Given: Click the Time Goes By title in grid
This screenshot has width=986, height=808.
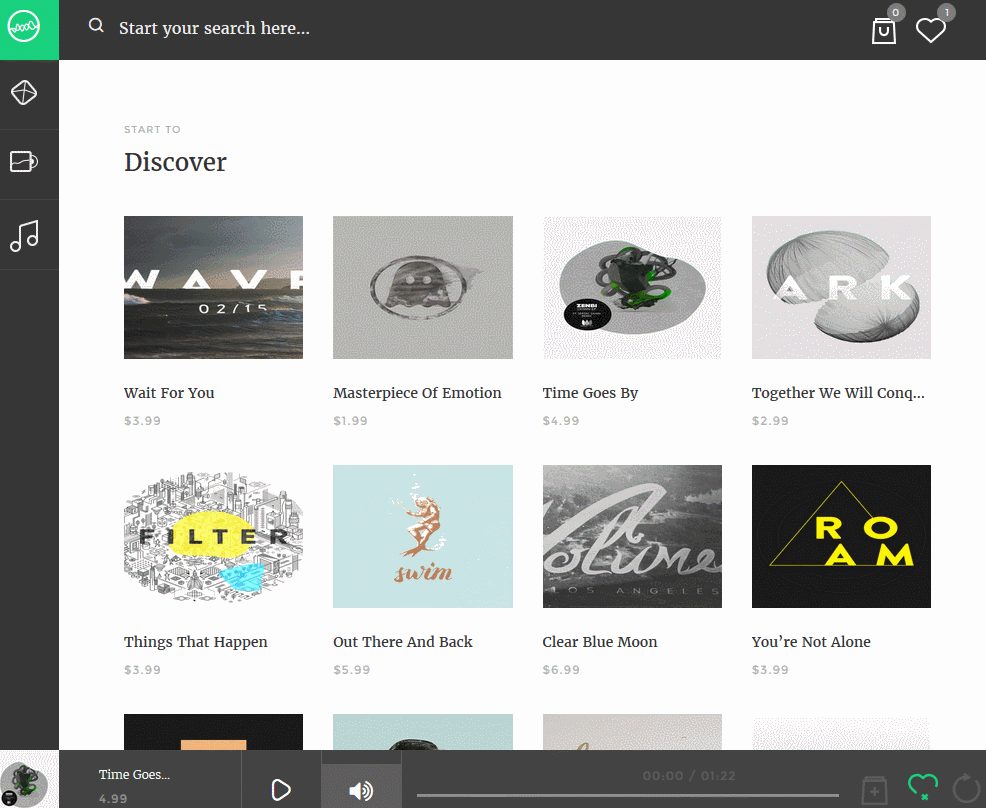Looking at the screenshot, I should coord(590,393).
